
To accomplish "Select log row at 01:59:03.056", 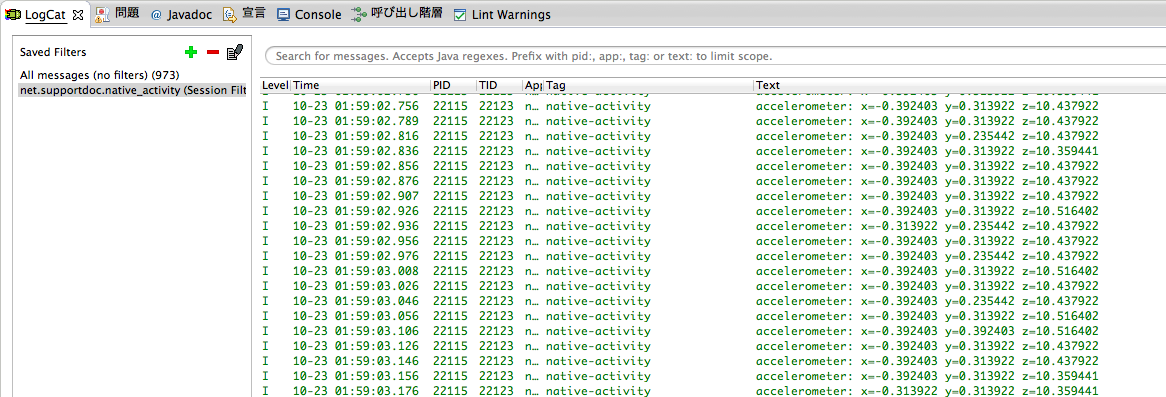I will tap(713, 316).
